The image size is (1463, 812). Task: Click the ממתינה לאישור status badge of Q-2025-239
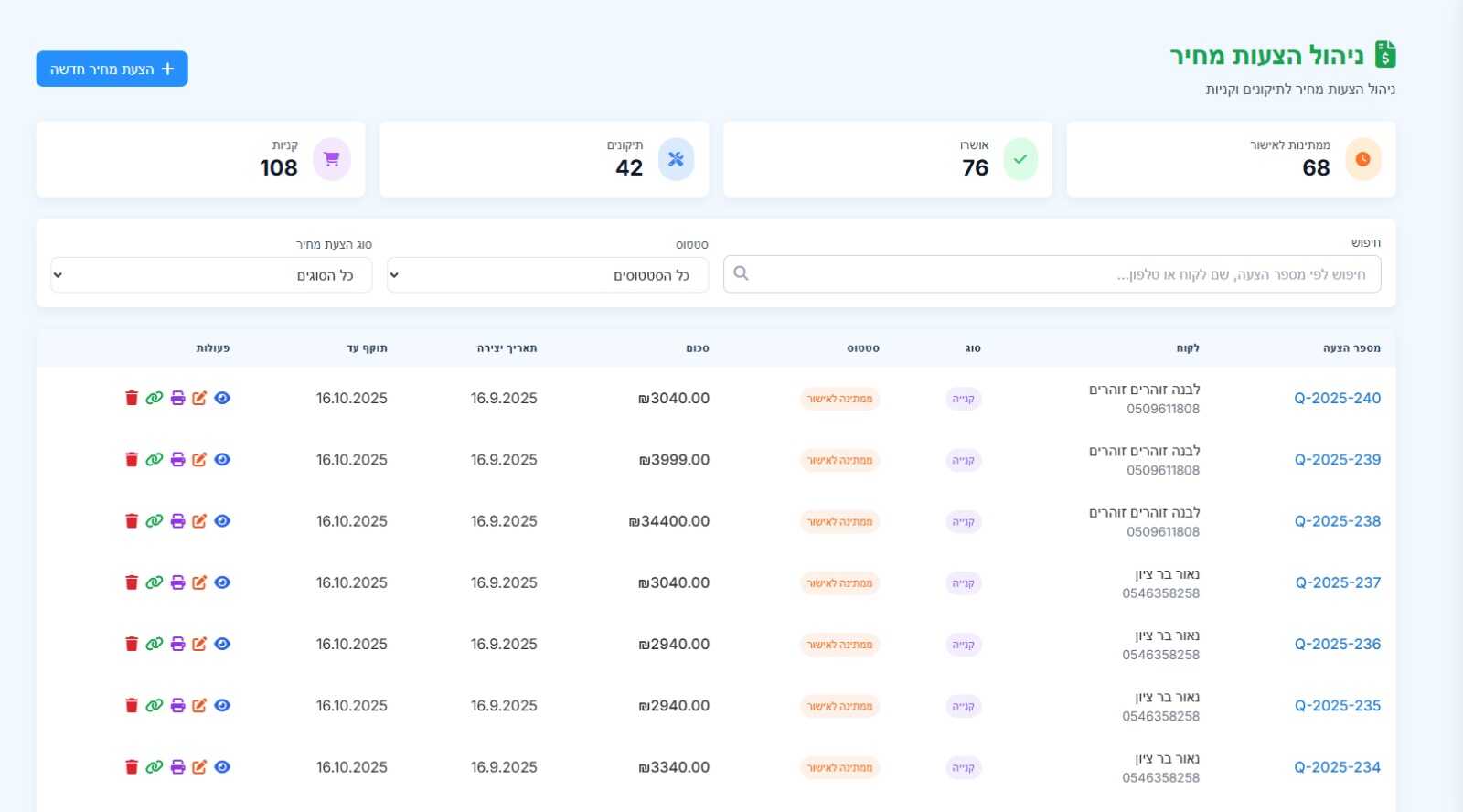click(x=839, y=460)
